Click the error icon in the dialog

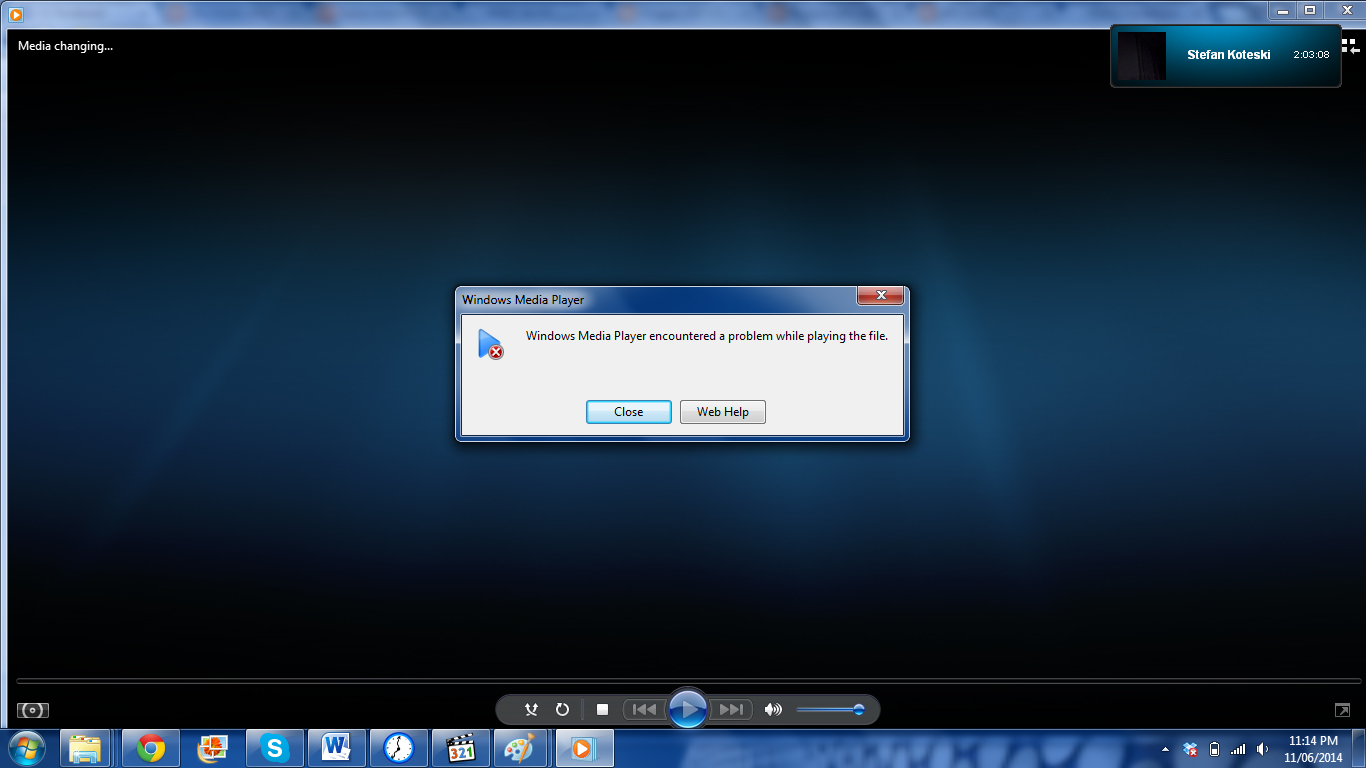tap(490, 344)
